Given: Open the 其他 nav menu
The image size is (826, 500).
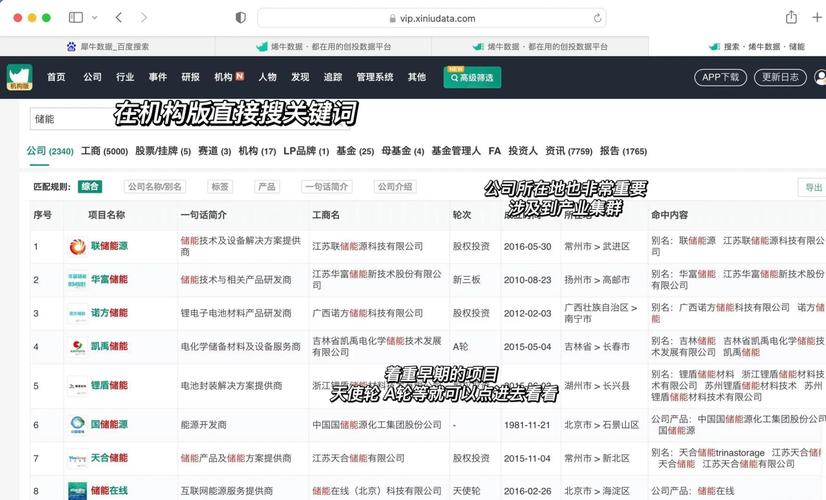Looking at the screenshot, I should click(x=417, y=77).
